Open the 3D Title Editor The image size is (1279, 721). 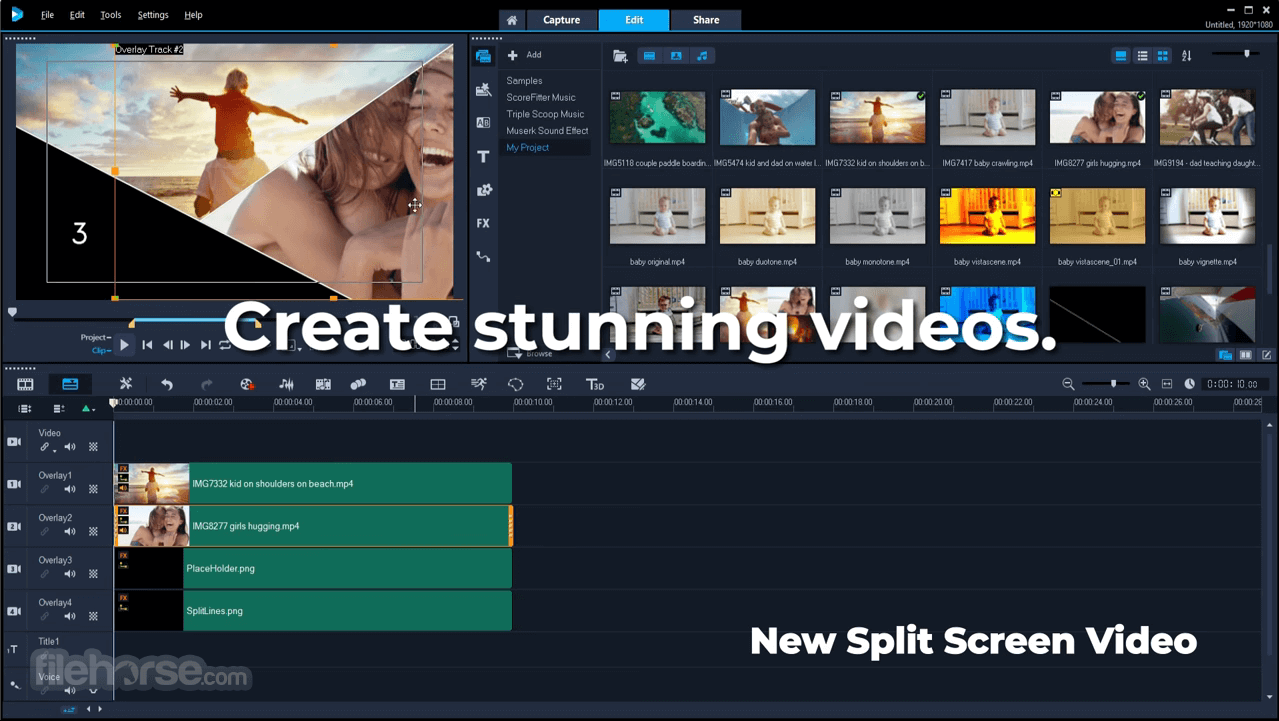point(595,384)
